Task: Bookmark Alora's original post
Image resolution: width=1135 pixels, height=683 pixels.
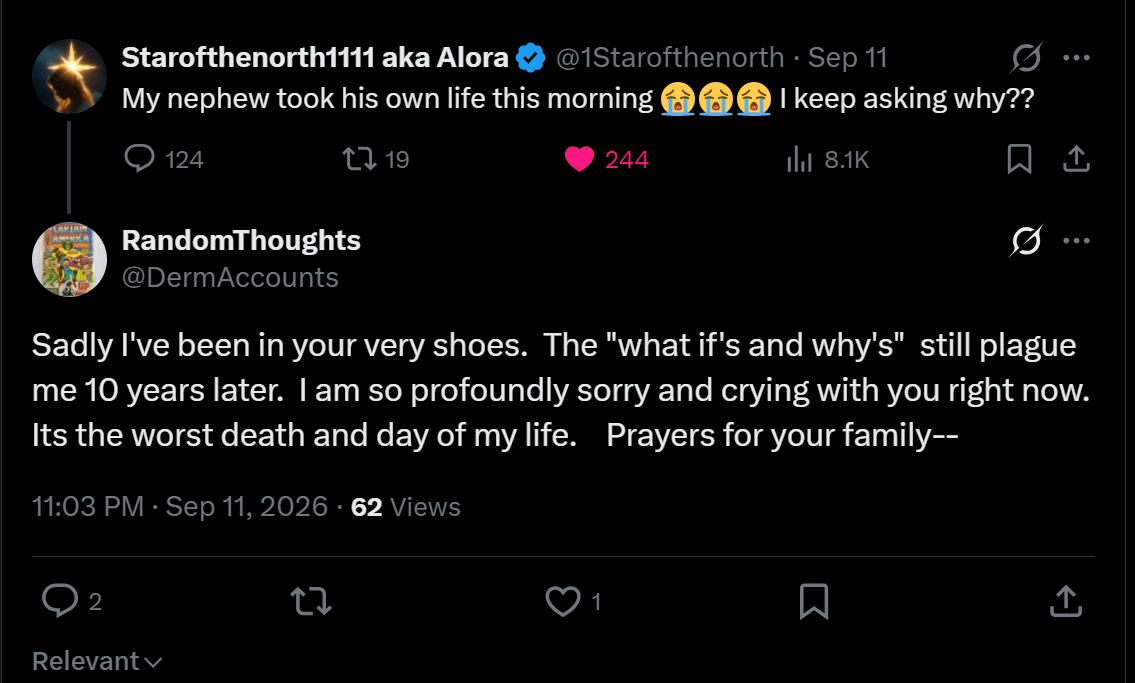Action: (1019, 159)
